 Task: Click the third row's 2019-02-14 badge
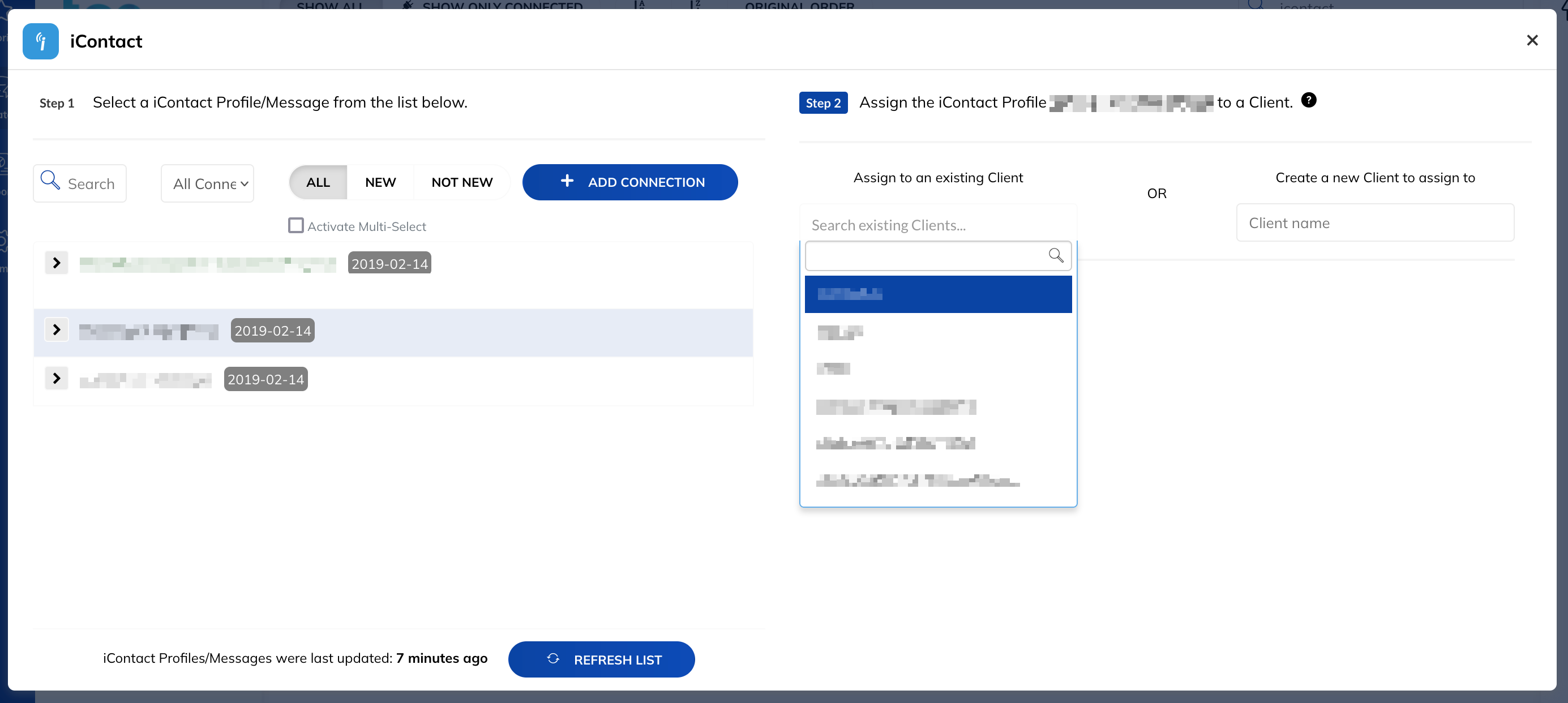266,379
